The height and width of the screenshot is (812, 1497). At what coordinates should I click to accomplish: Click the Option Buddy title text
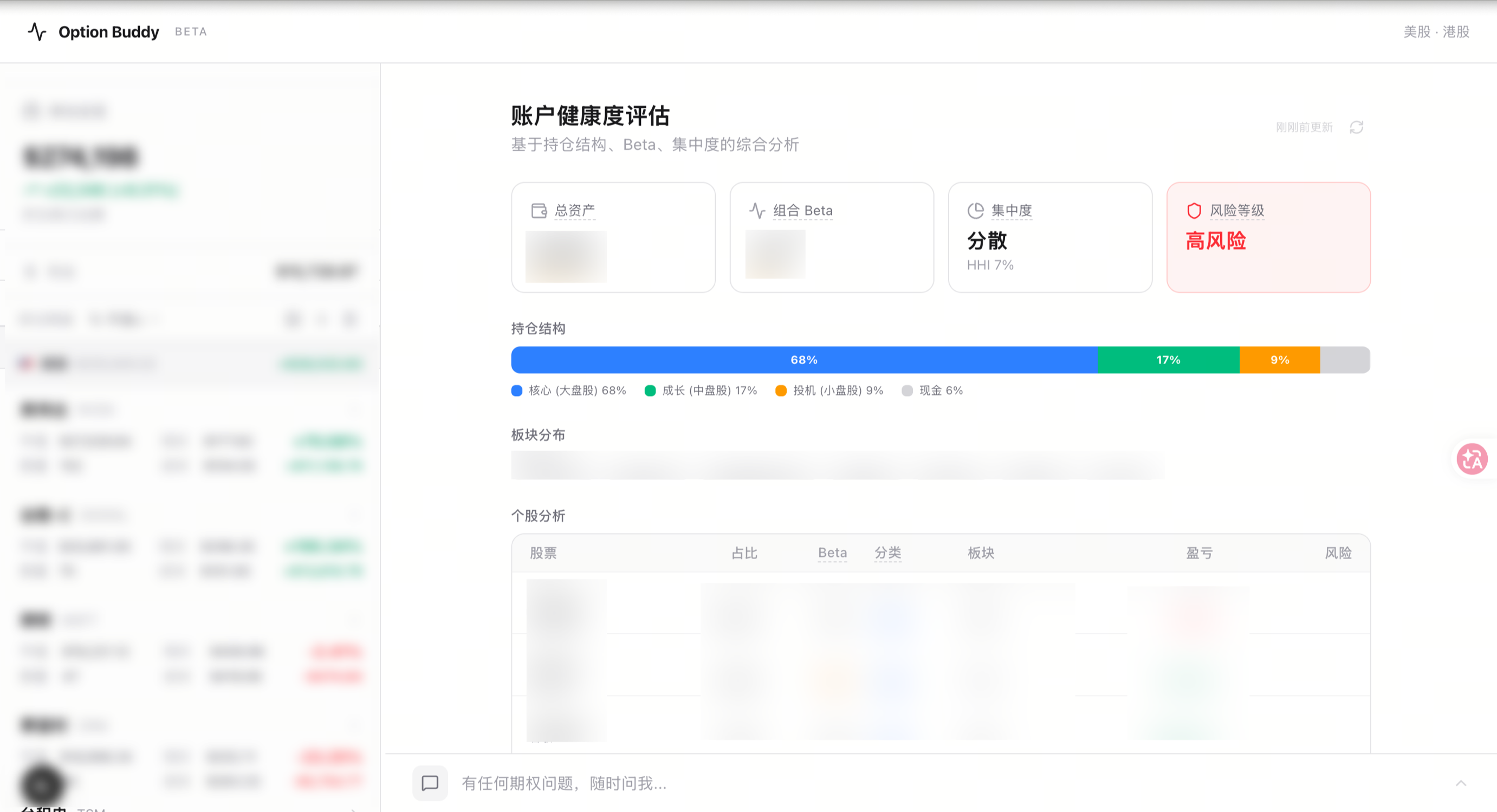(109, 31)
